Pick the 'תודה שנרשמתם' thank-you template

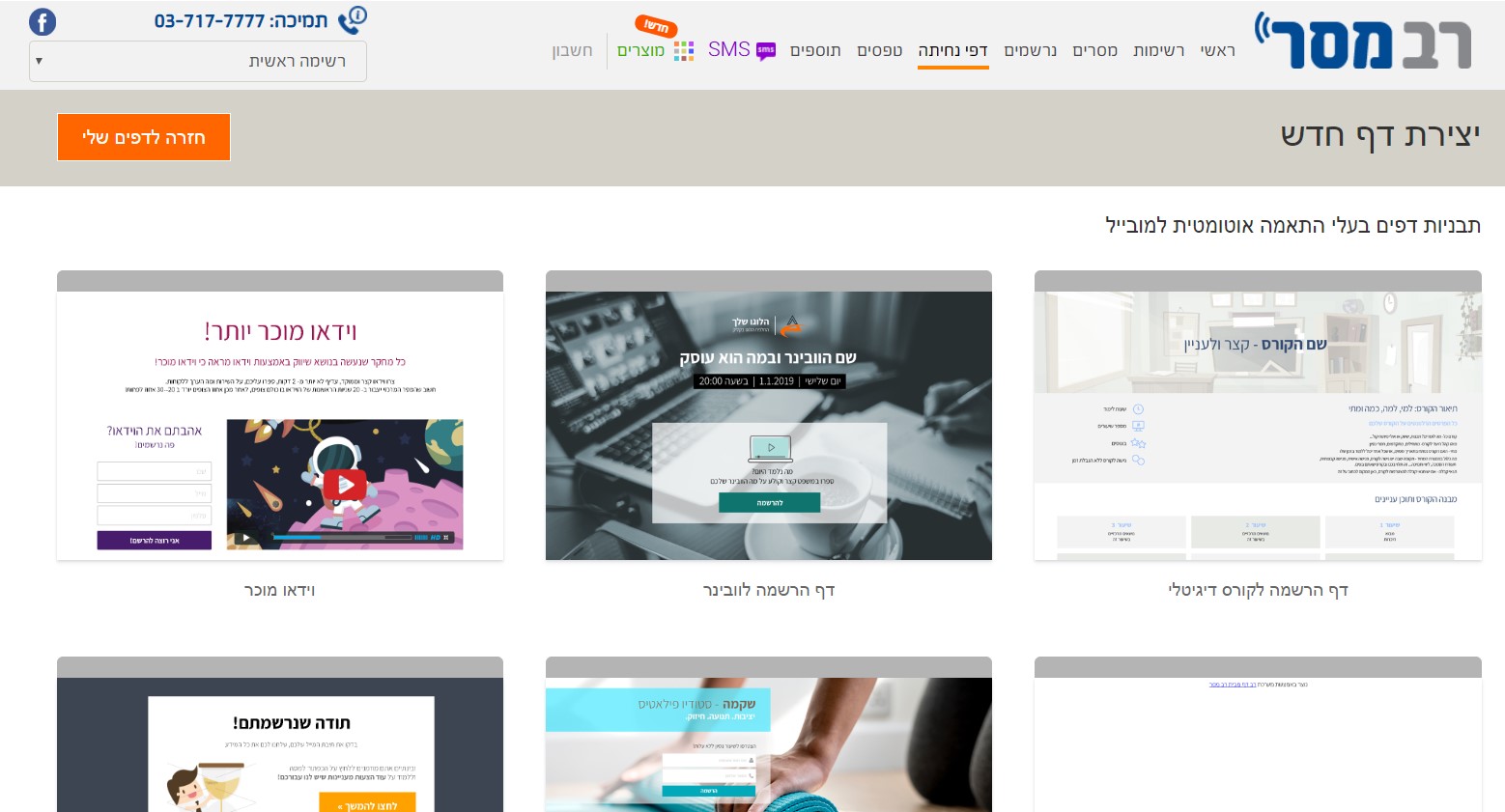tap(280, 743)
